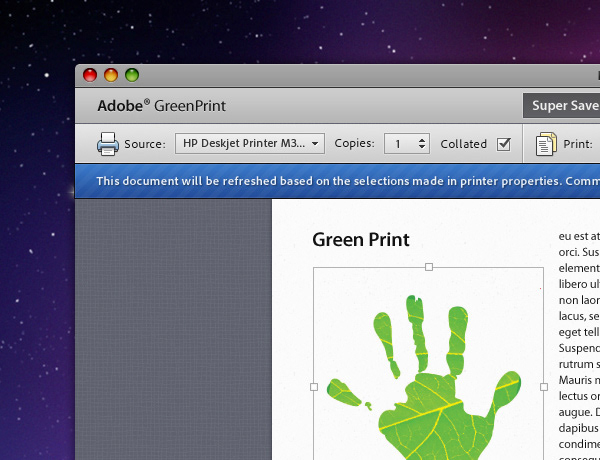Click the left middle handle of image frame
Image resolution: width=600 pixels, height=460 pixels.
point(314,387)
